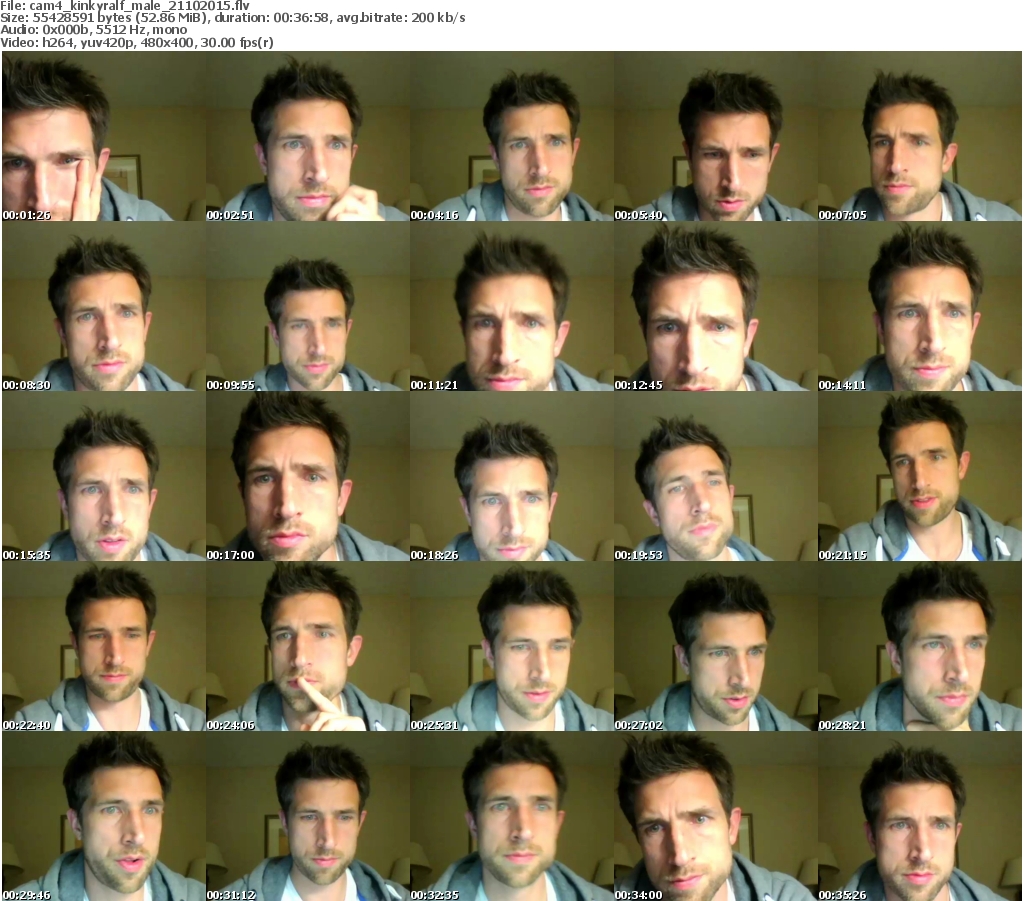Select the frame at 00:15:35
This screenshot has height=901, width=1024.
(x=104, y=477)
